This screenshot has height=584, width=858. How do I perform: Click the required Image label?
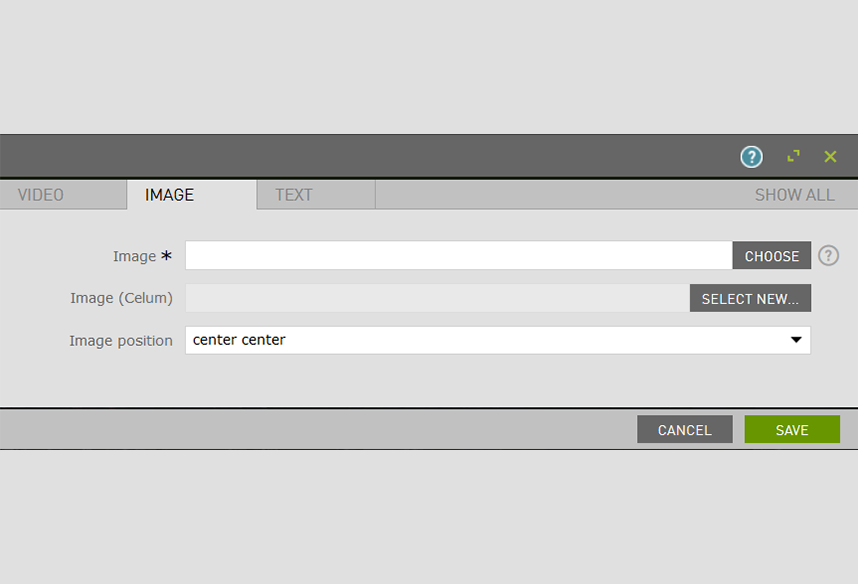pos(142,256)
